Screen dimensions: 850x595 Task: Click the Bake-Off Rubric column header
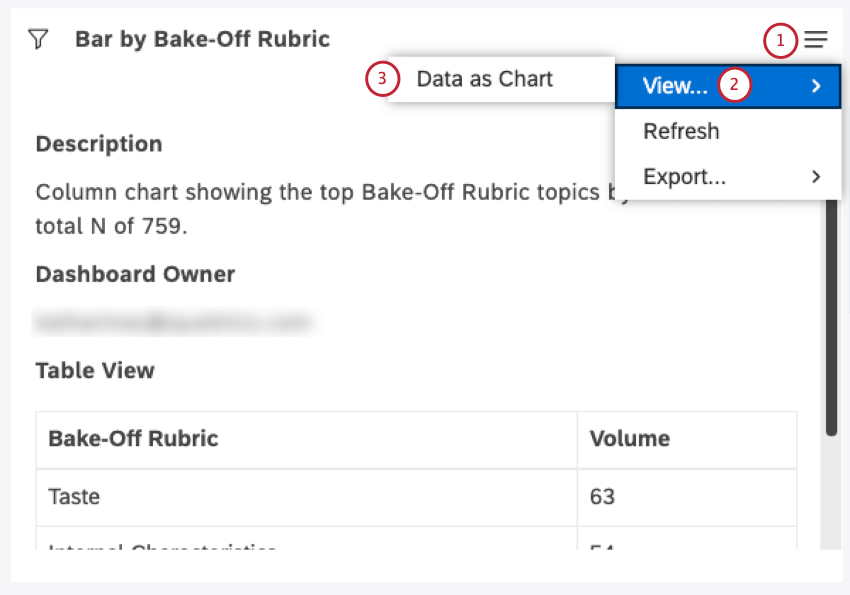(x=134, y=438)
